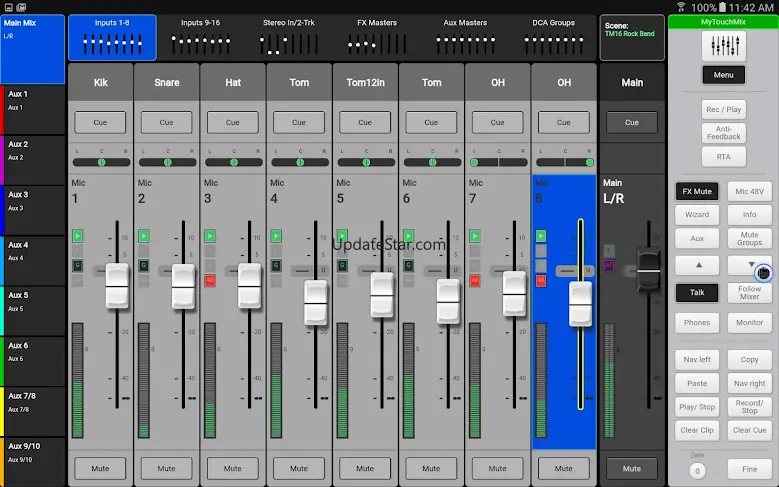Select the Tom12In channel name header
This screenshot has width=779, height=487.
tap(365, 82)
